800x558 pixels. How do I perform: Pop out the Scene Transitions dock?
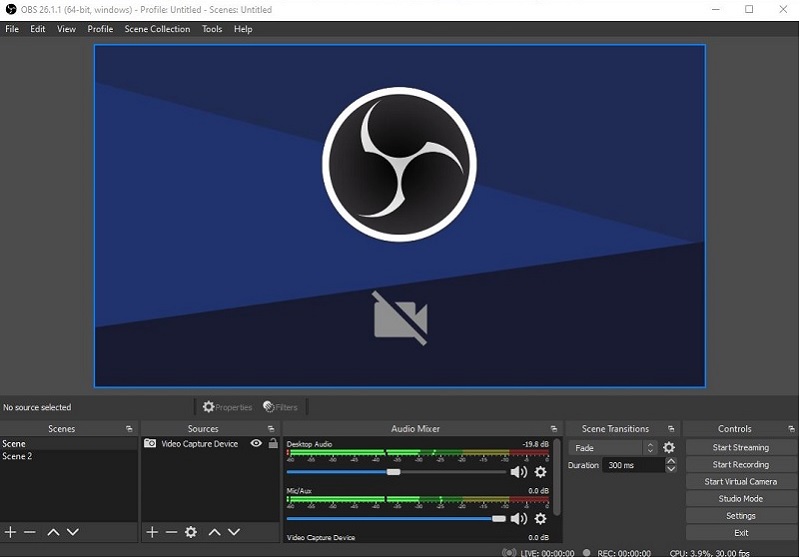(671, 429)
